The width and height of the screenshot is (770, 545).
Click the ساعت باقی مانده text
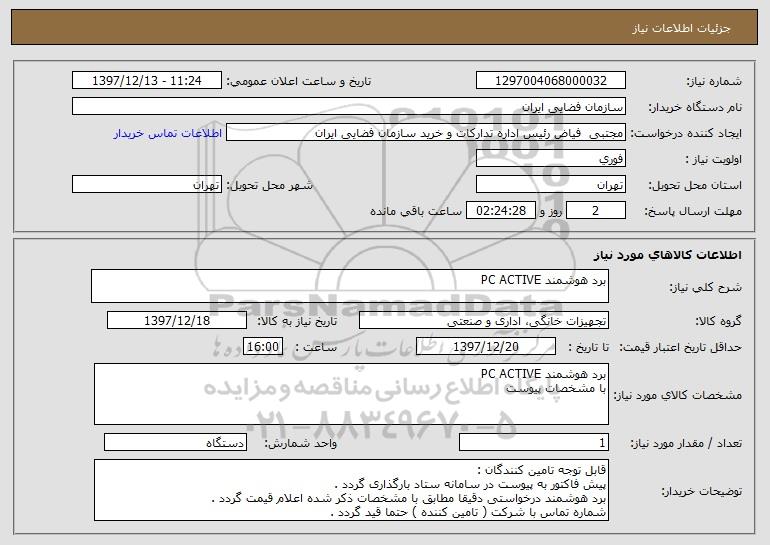pyautogui.click(x=415, y=211)
